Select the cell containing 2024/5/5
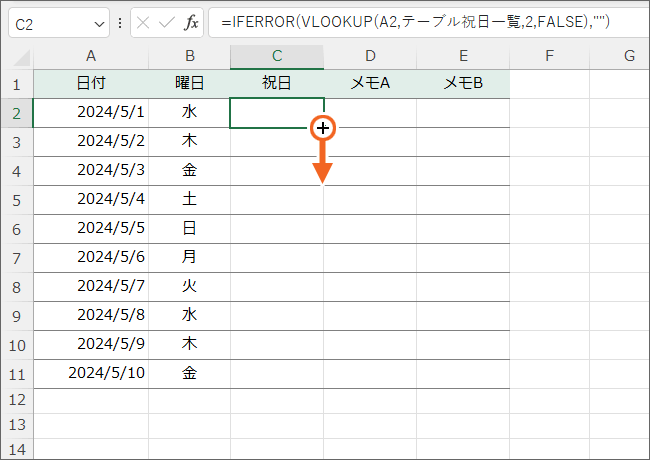 (91, 229)
